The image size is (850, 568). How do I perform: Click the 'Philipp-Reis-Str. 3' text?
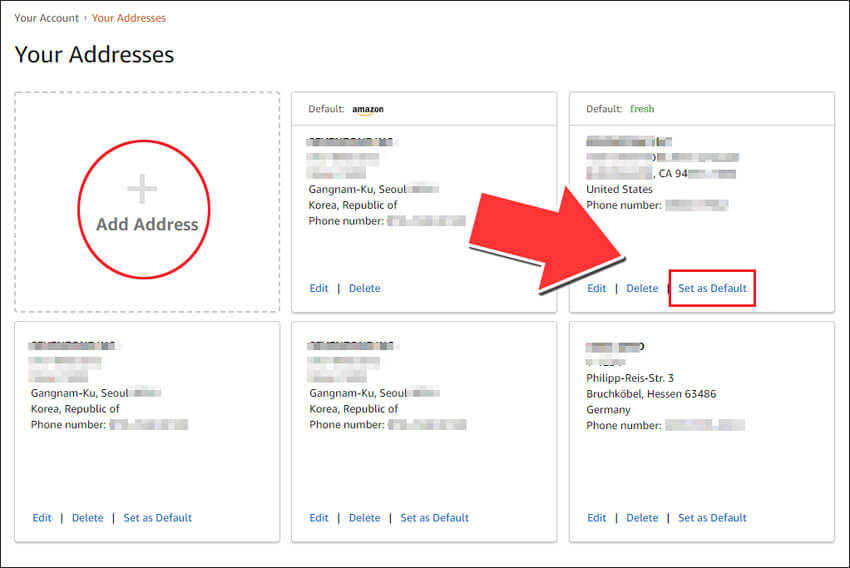point(630,378)
